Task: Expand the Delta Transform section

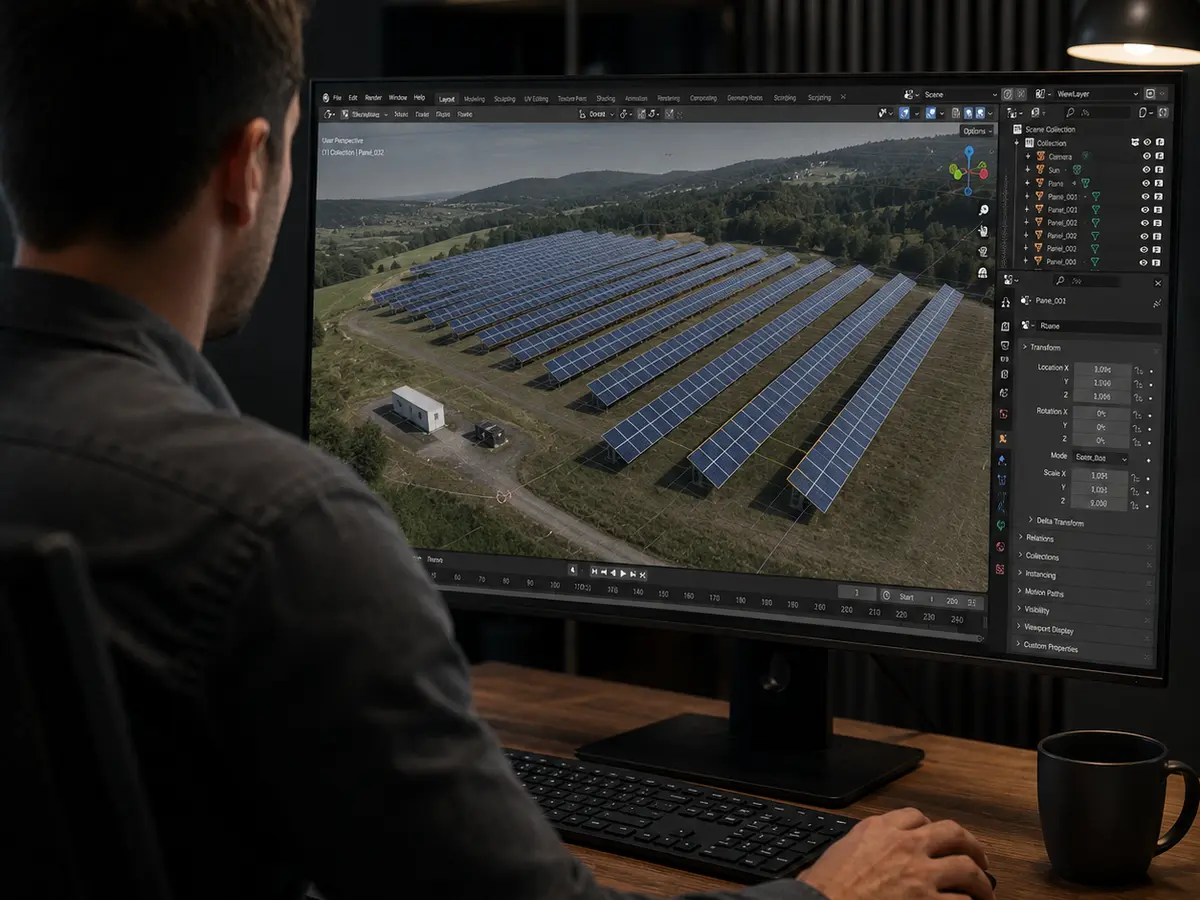Action: tap(1055, 522)
